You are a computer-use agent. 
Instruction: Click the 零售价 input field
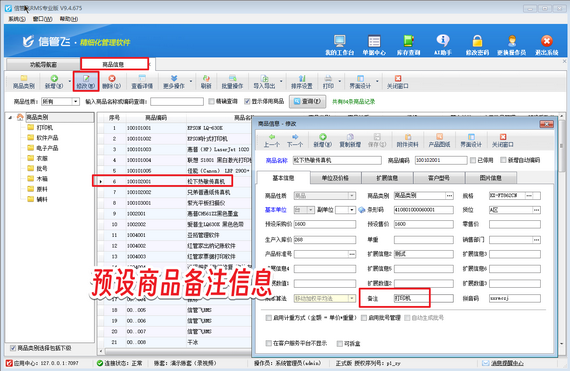pyautogui.click(x=515, y=224)
